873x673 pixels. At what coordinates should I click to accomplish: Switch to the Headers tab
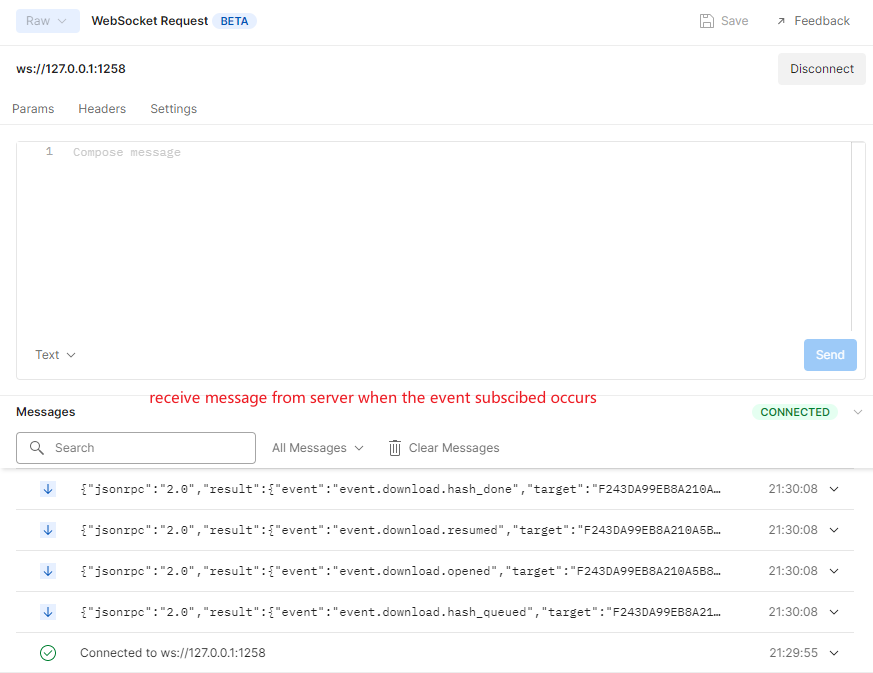point(102,109)
